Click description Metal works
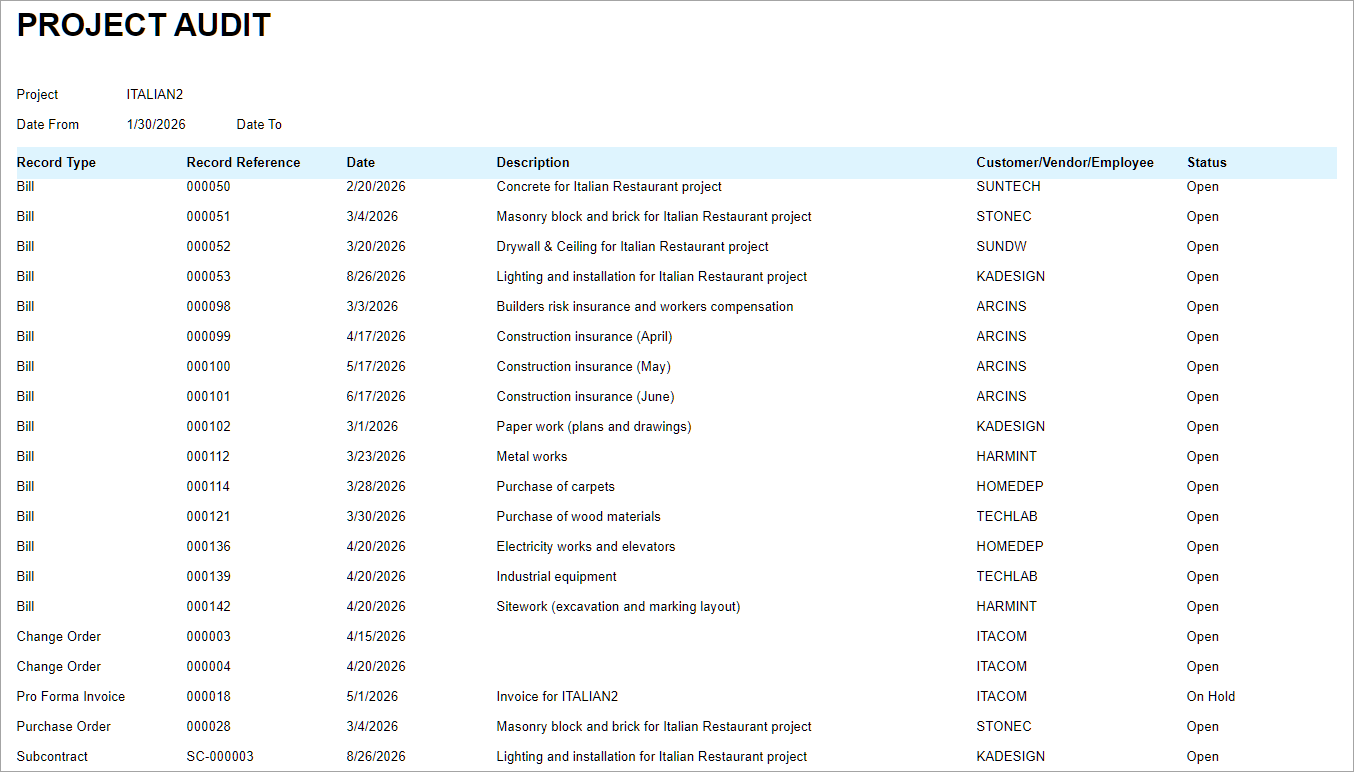Image resolution: width=1354 pixels, height=772 pixels. (532, 456)
